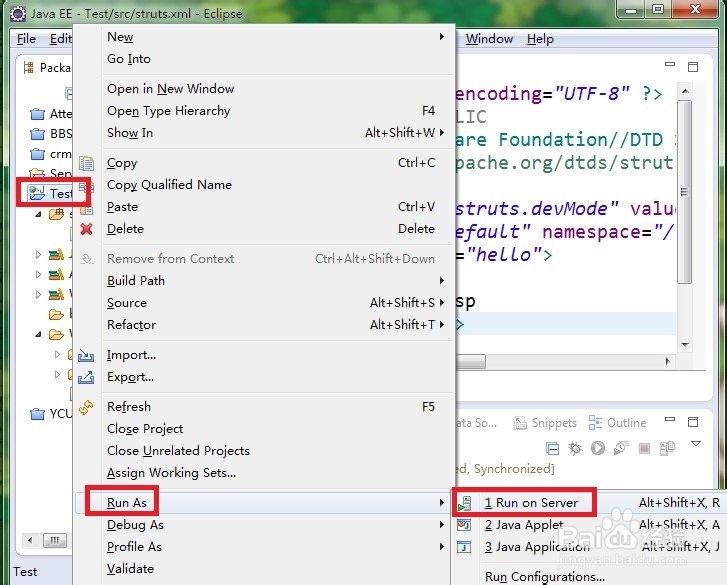Click the editor horizontal scrollbar thumb

(x=471, y=361)
